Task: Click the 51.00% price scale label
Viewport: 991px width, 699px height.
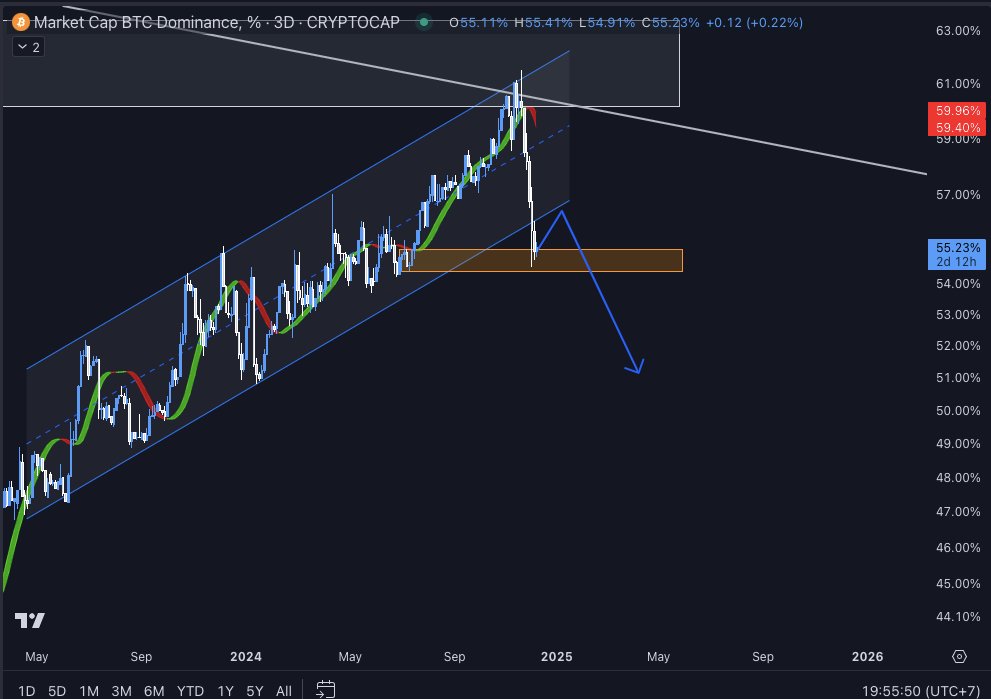Action: pos(958,378)
